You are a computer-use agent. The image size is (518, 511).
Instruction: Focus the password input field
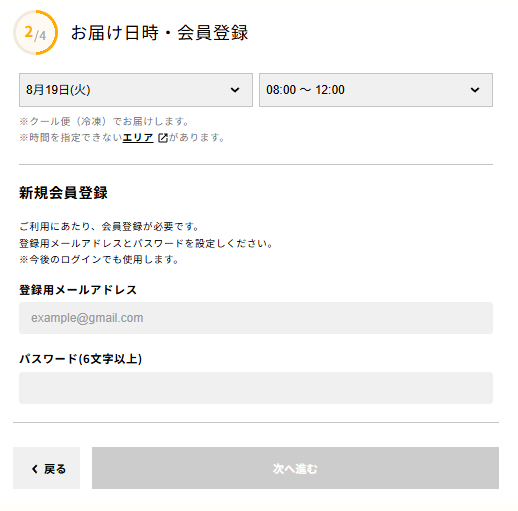click(256, 388)
